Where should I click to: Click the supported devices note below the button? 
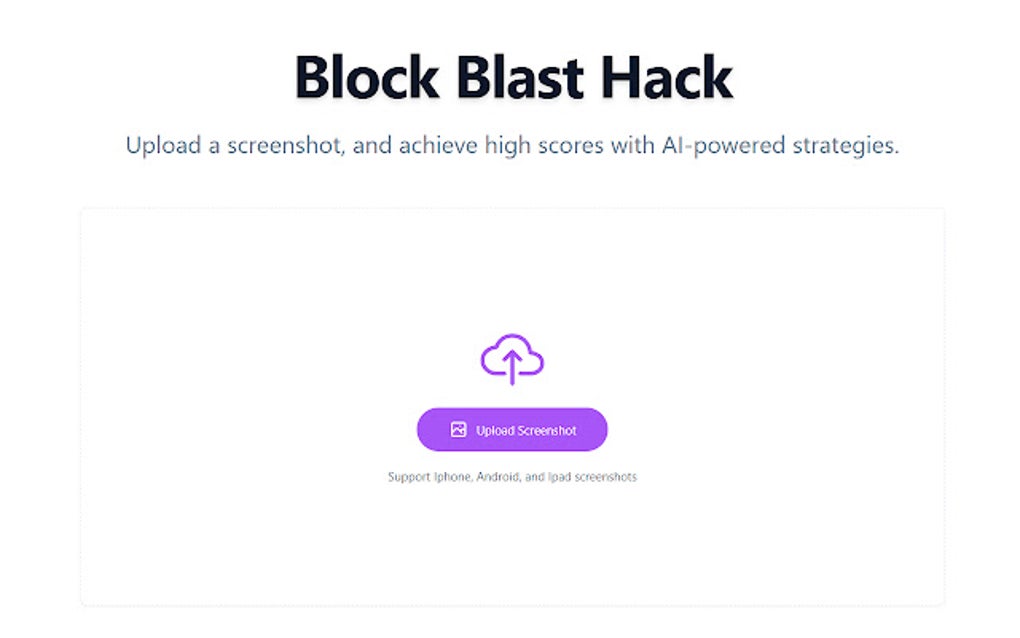tap(512, 477)
